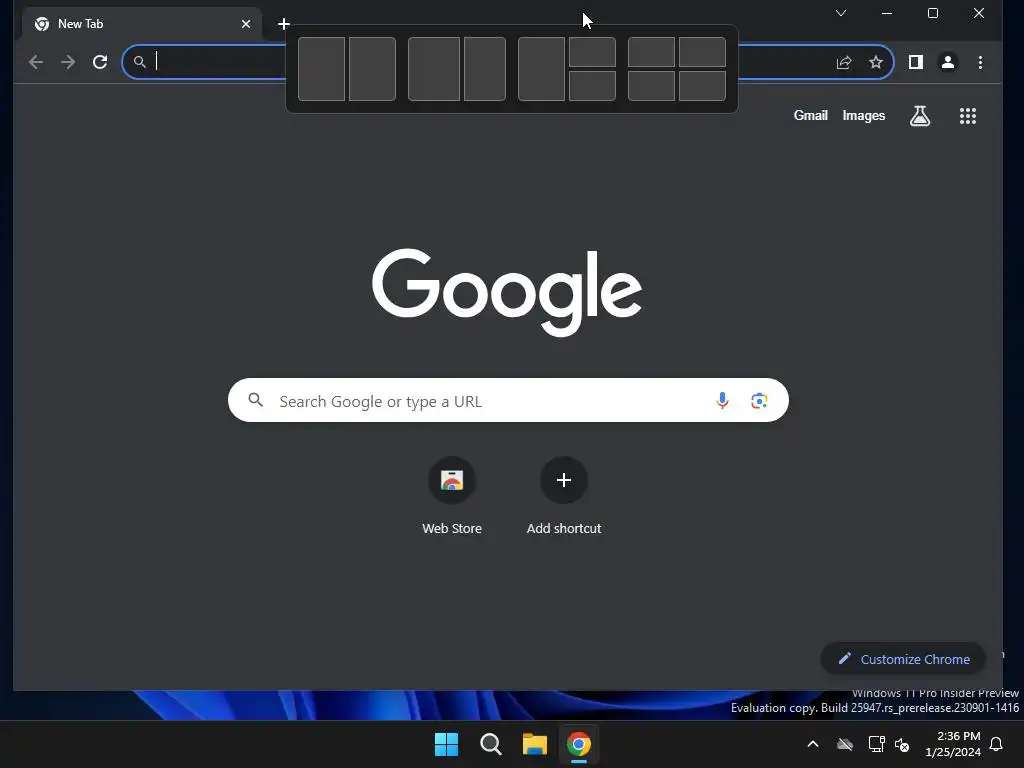Open Windows taskbar search
This screenshot has height=768, width=1024.
pos(490,744)
